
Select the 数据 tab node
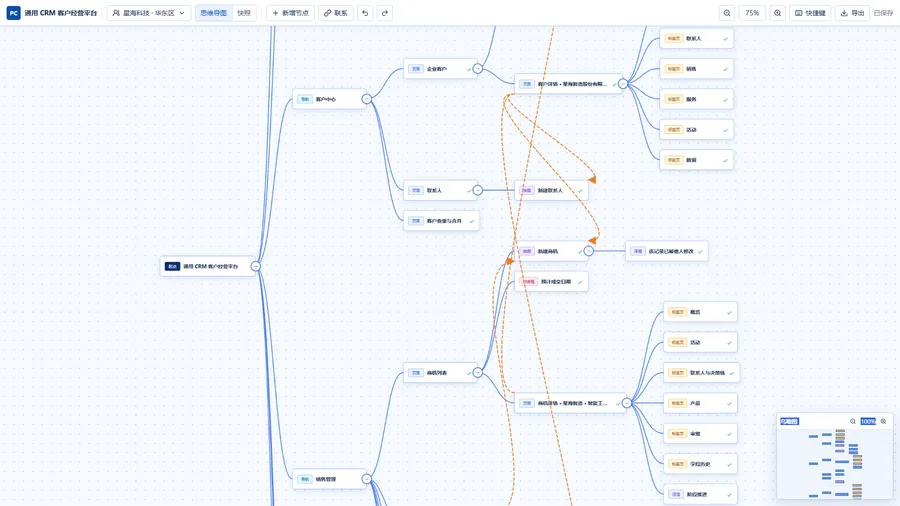(696, 160)
